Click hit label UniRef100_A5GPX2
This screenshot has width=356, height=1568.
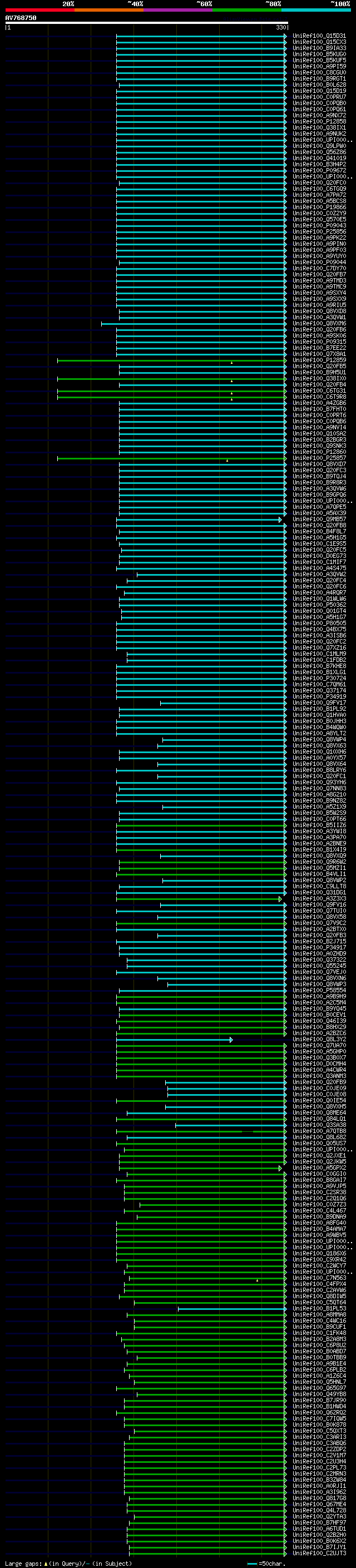[319, 1168]
